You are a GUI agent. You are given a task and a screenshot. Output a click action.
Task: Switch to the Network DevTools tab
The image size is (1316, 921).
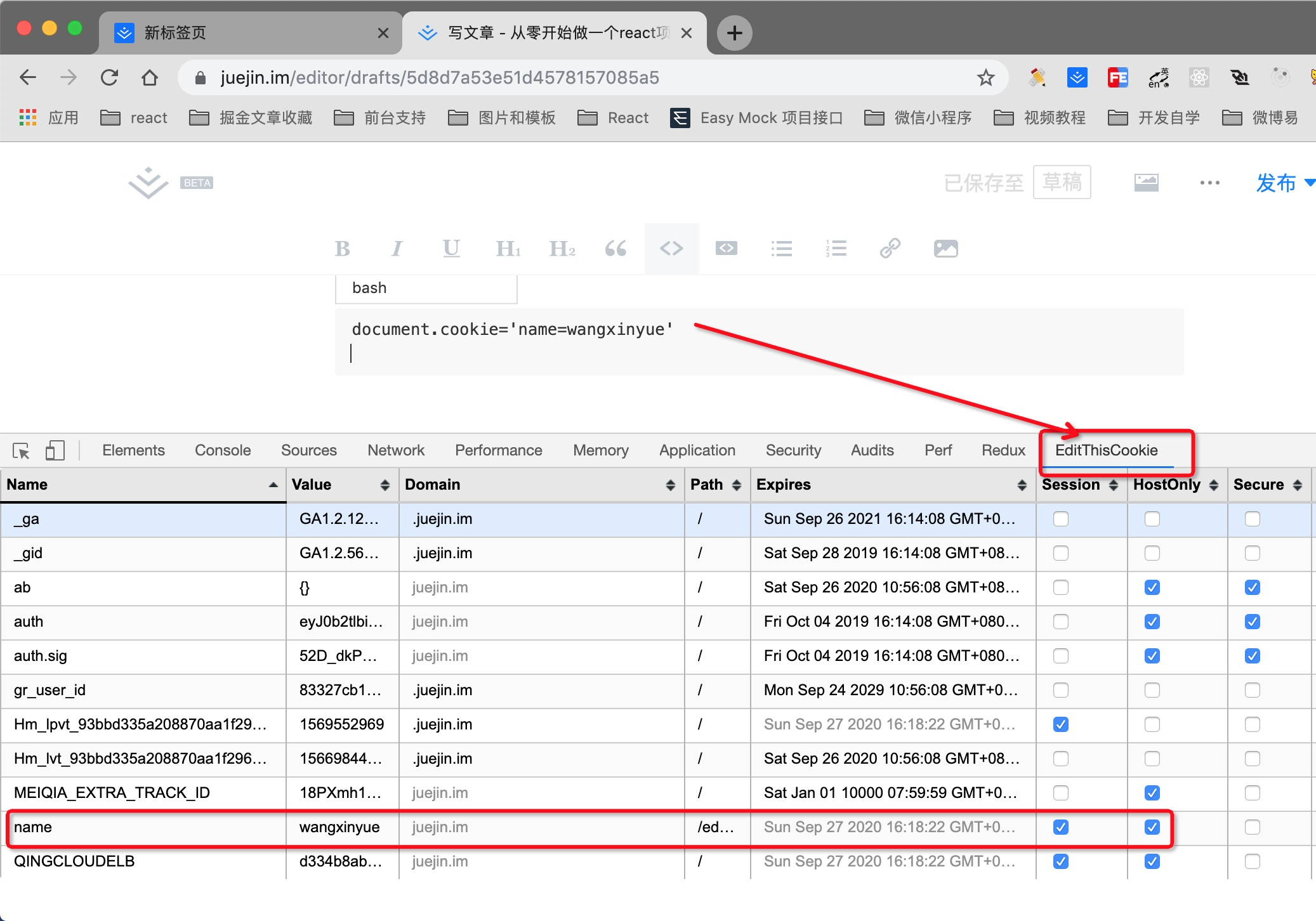[395, 450]
